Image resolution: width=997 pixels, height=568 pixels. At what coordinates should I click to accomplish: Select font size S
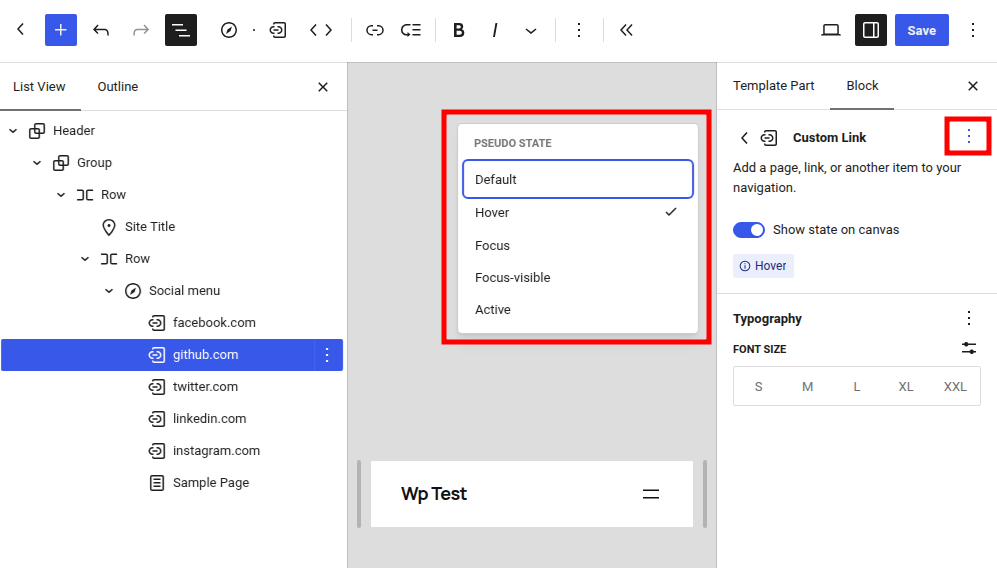pos(759,387)
